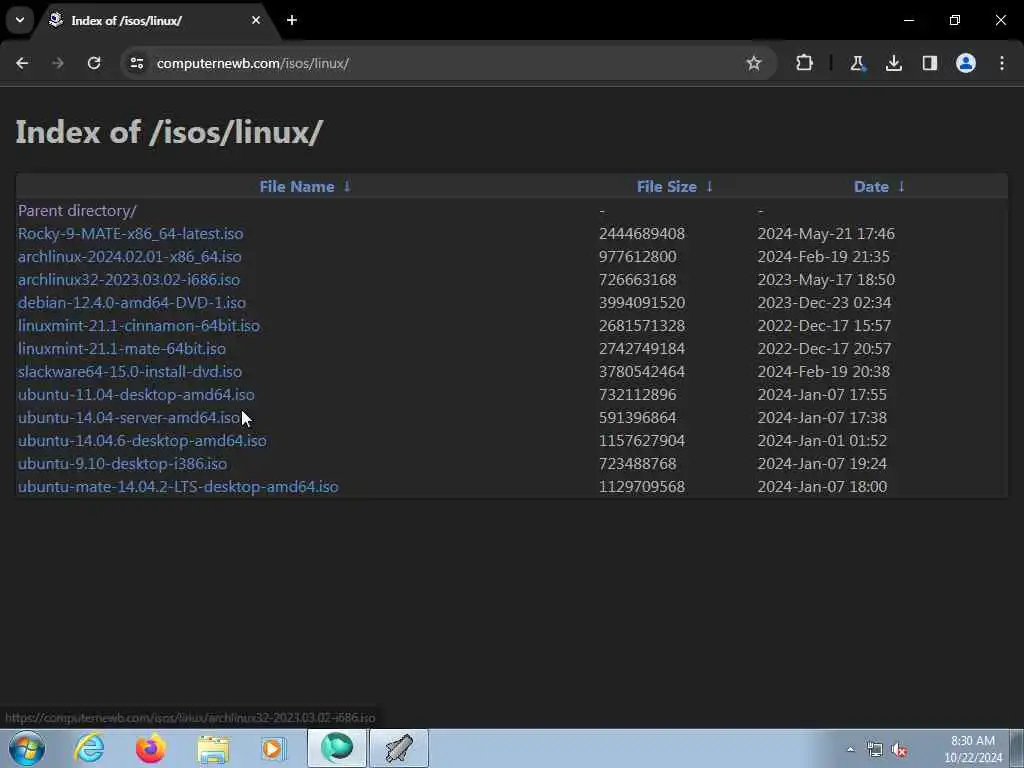Show the downloads tray icon
1024x768 pixels.
893,63
